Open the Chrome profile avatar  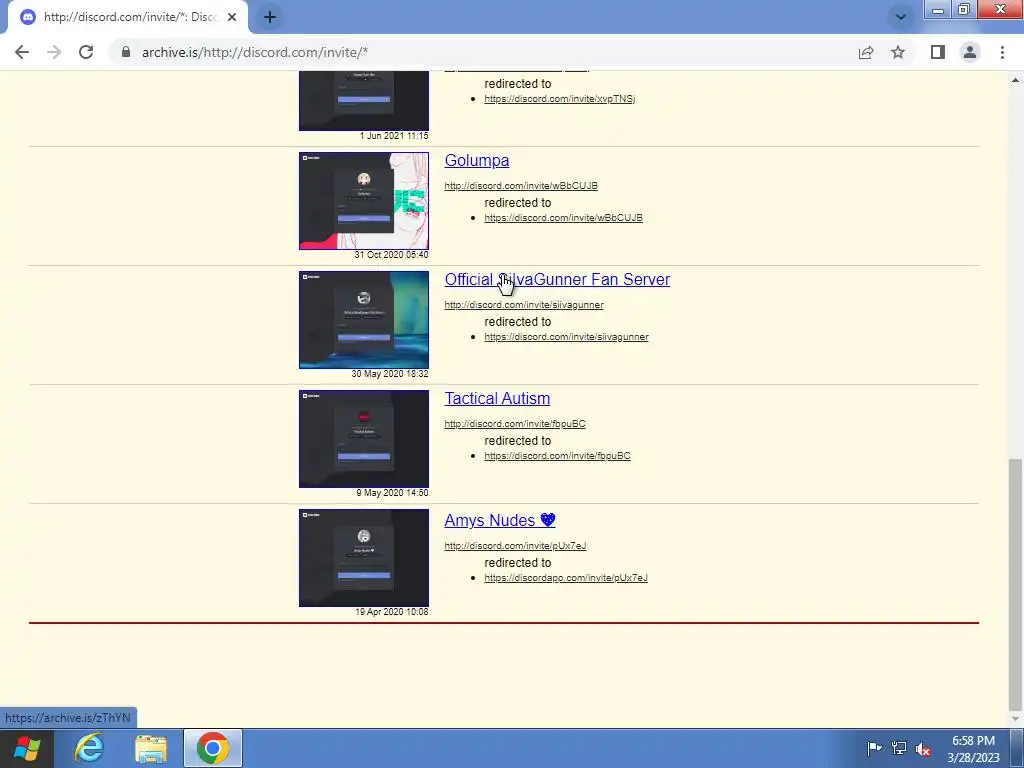(x=970, y=52)
